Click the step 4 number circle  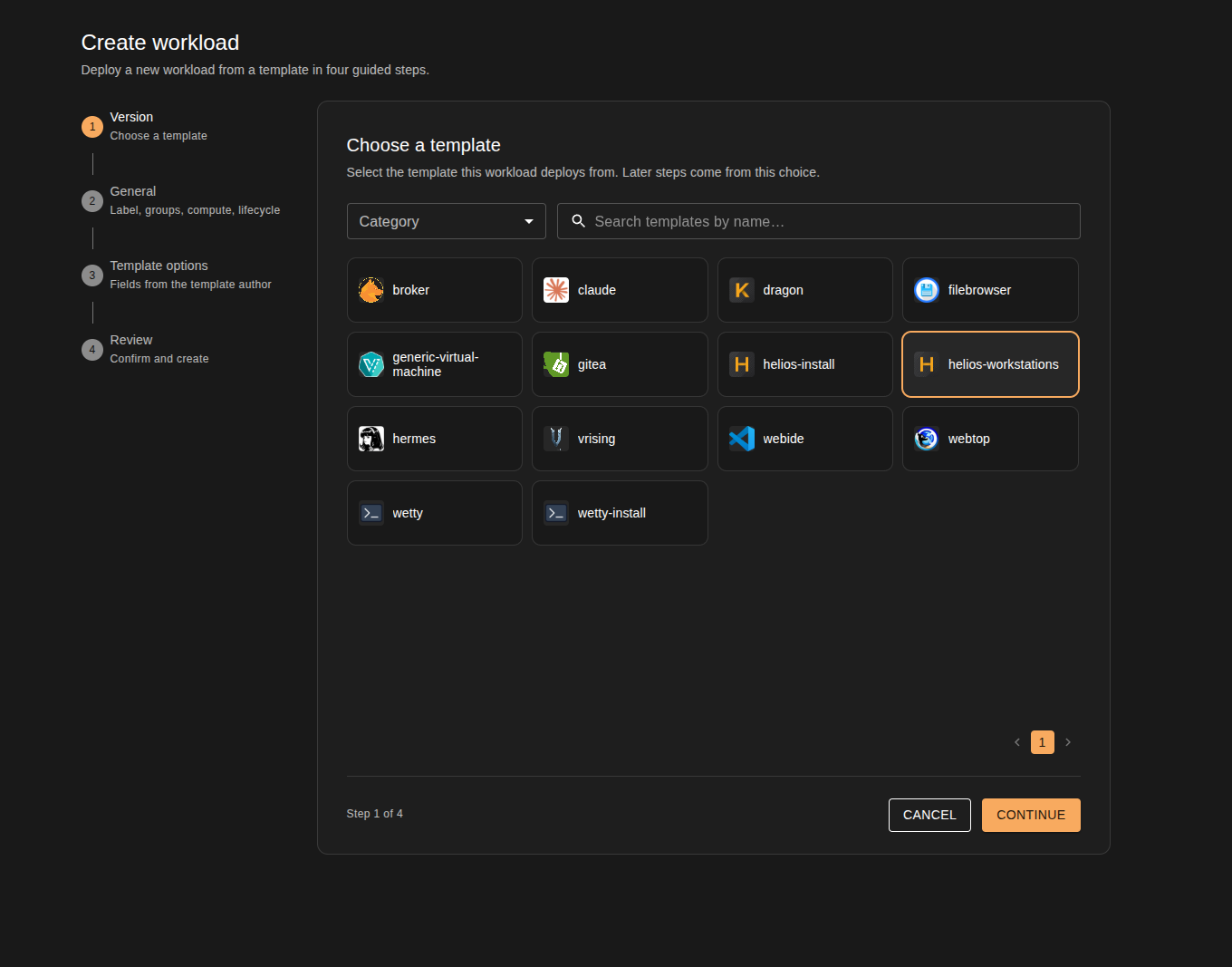click(x=92, y=350)
